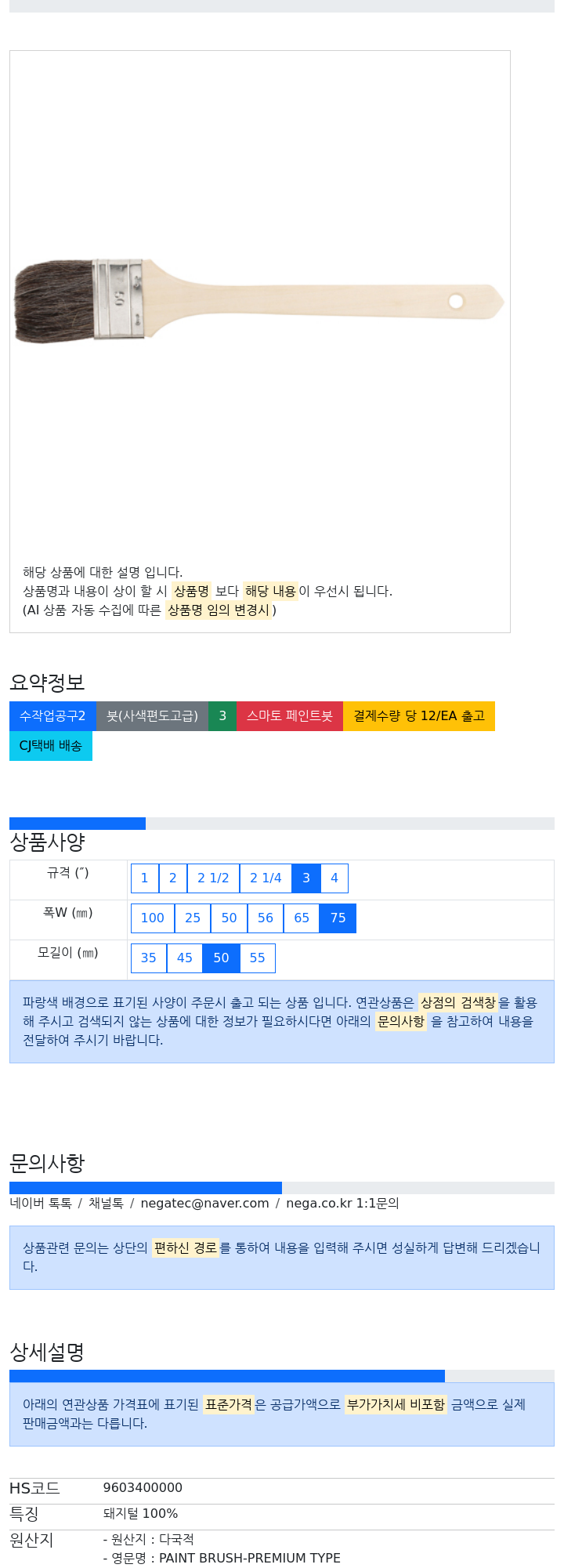Click the paint brush product image

[x=259, y=301]
